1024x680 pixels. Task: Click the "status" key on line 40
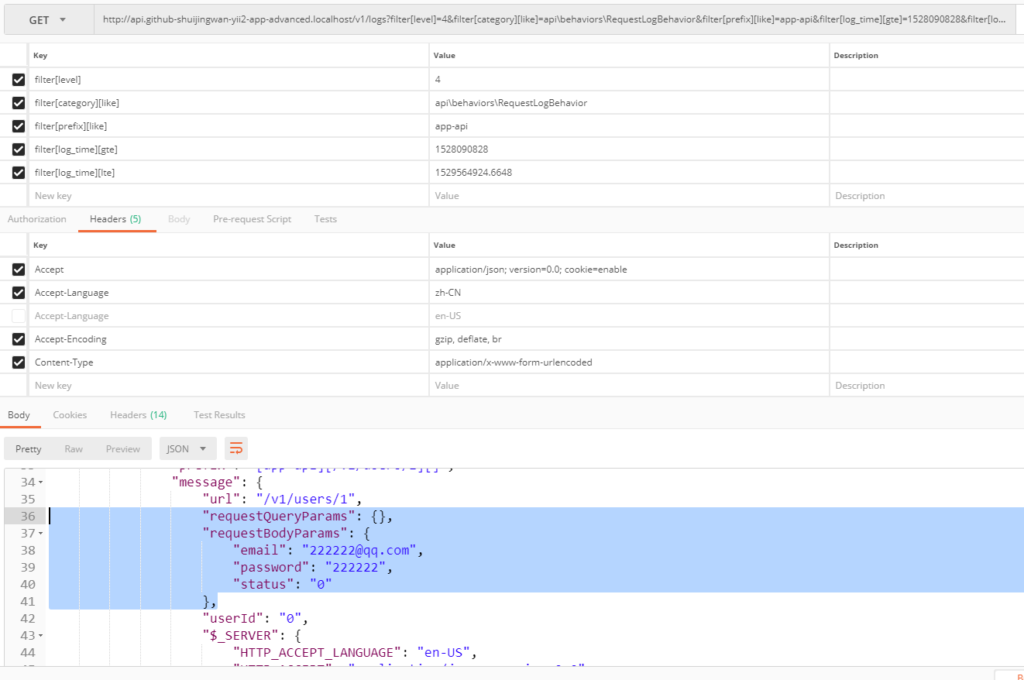263,584
